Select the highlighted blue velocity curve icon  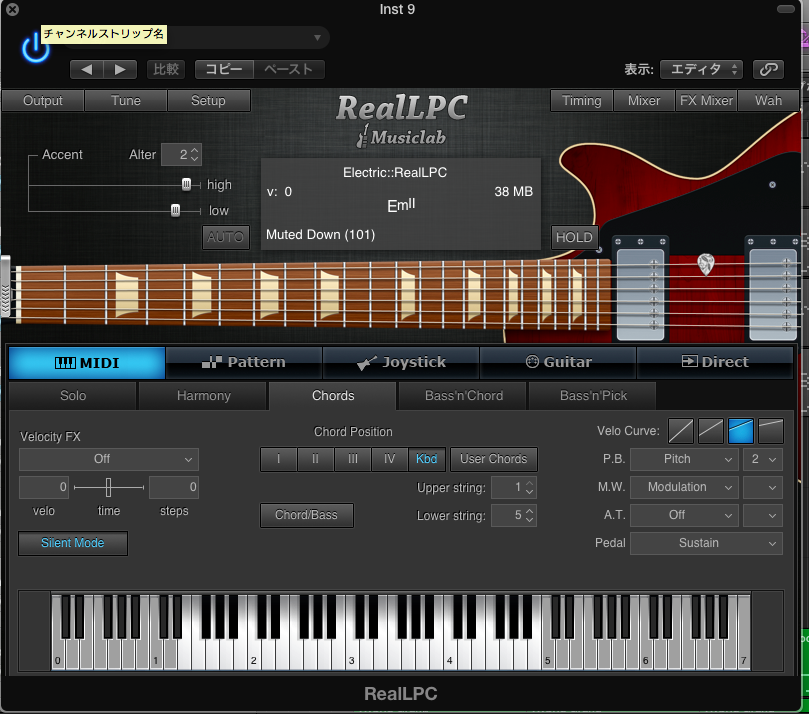[740, 431]
